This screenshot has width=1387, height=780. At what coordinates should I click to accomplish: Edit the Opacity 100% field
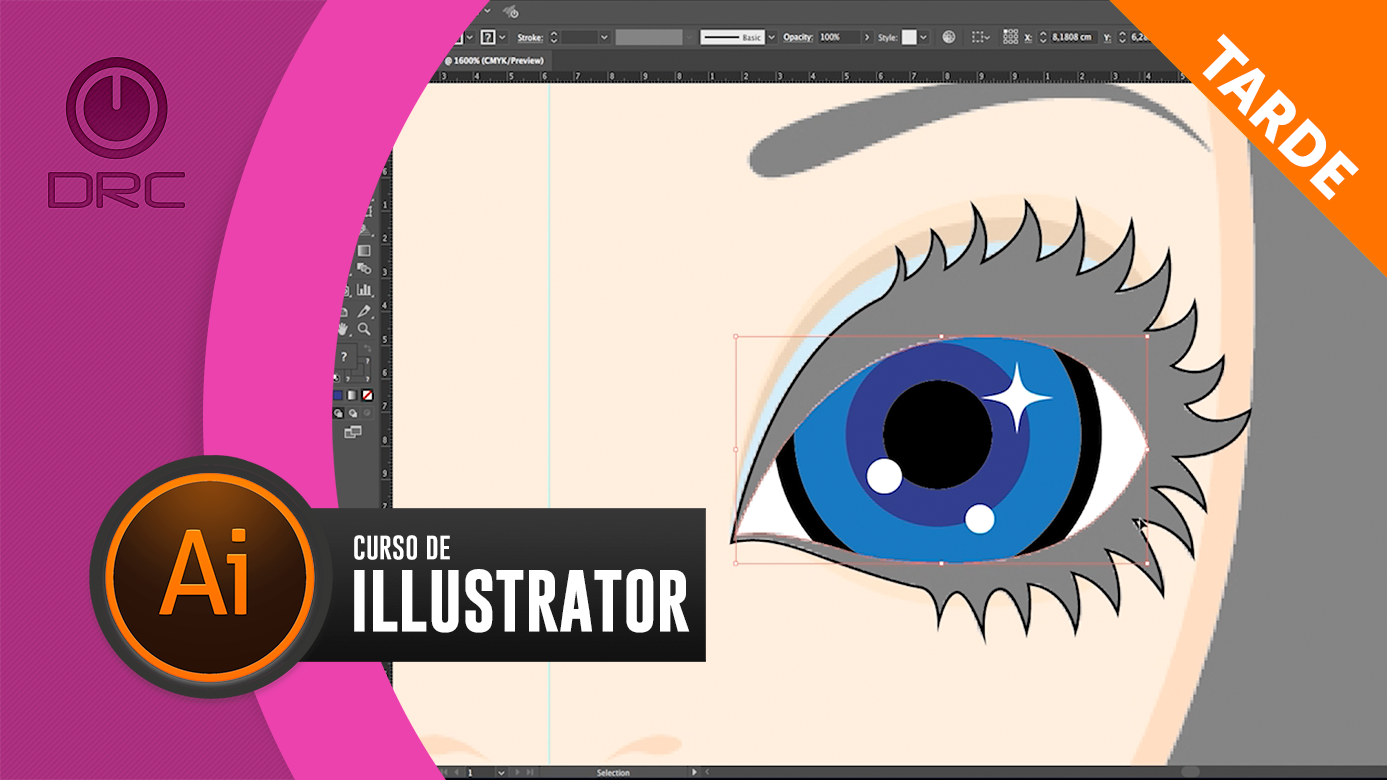839,37
